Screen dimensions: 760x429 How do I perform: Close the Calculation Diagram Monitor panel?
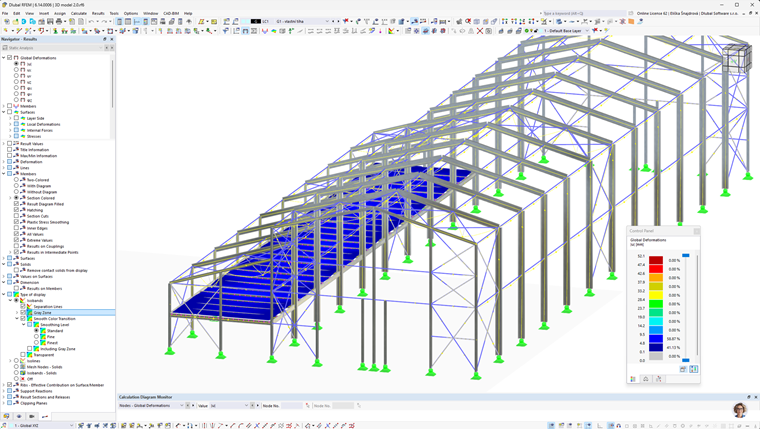tap(756, 397)
